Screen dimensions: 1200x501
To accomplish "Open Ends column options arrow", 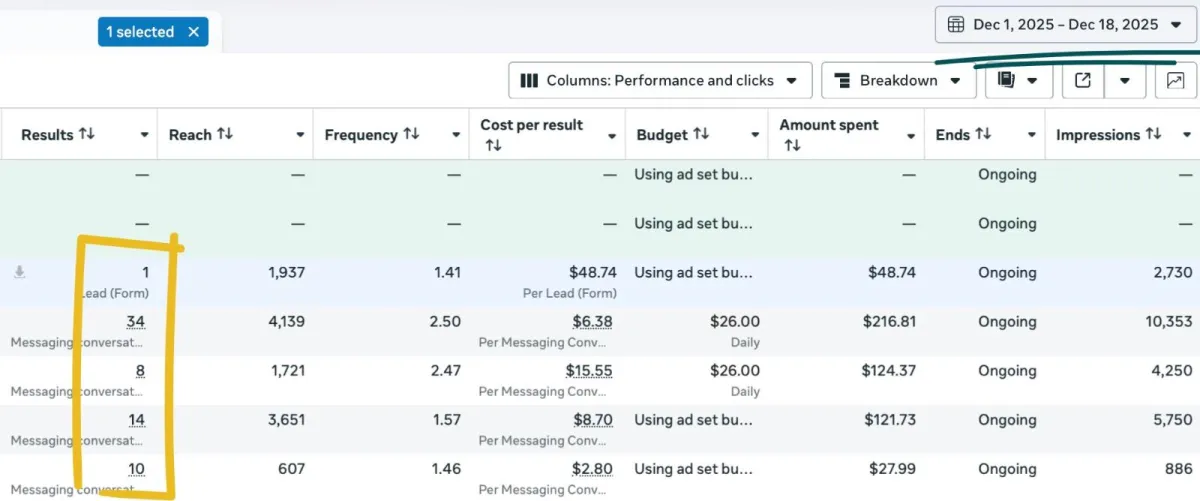I will coord(1031,135).
